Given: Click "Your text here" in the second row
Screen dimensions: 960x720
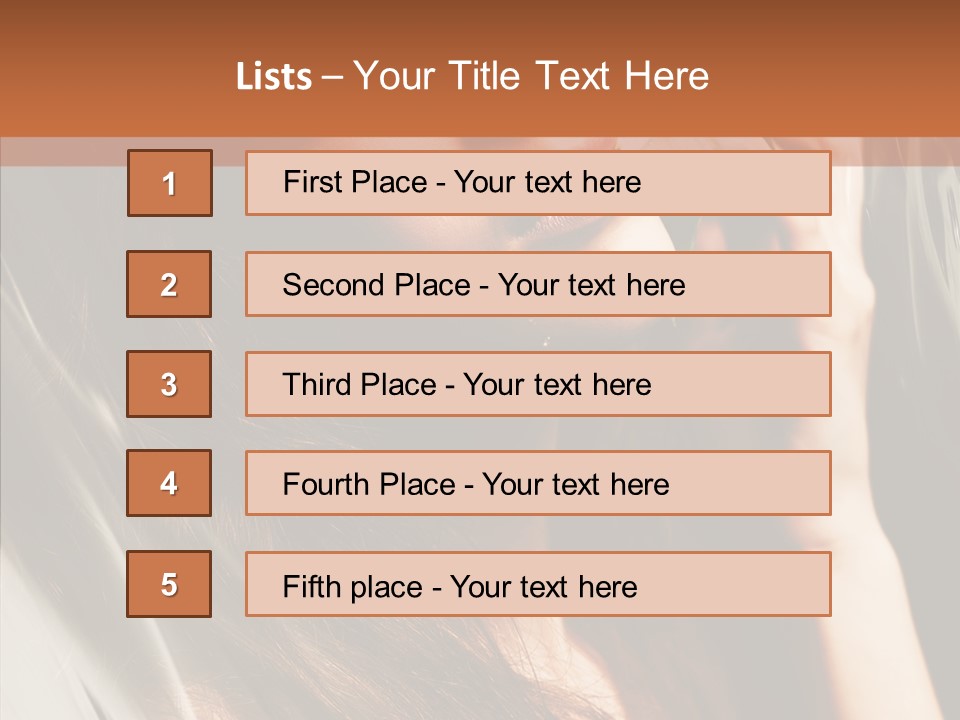Looking at the screenshot, I should 591,285.
